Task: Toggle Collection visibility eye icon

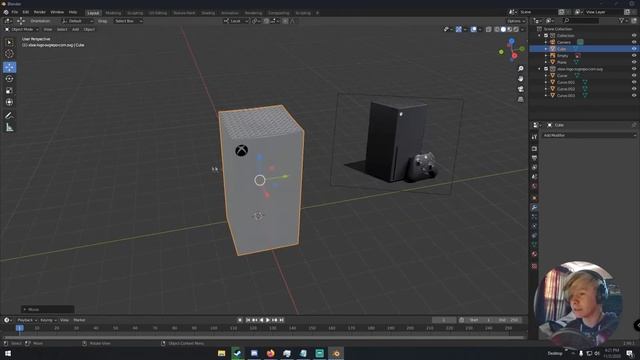Action: pyautogui.click(x=634, y=36)
